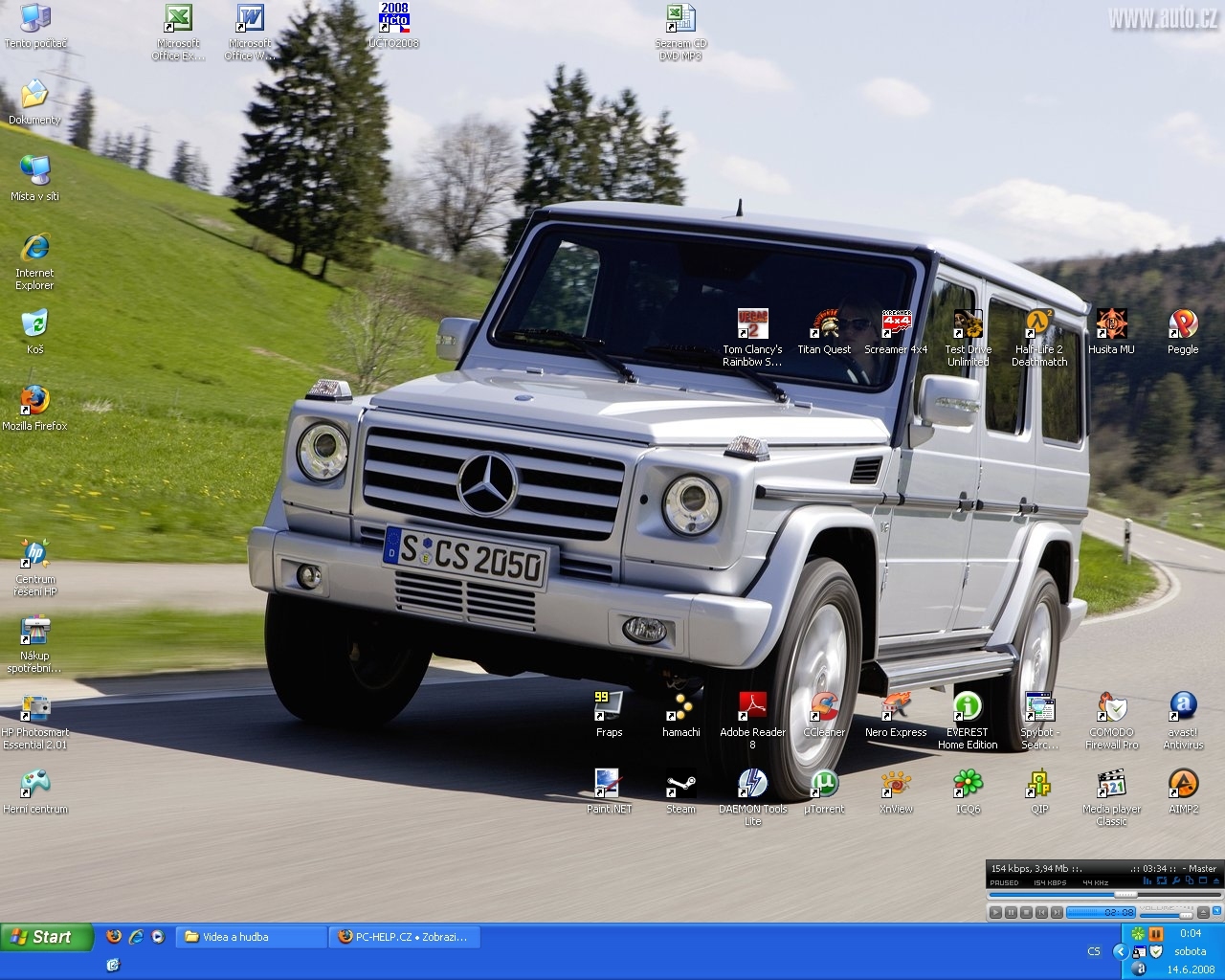Screen dimensions: 1225x980
Task: Skip to next track in AIMP
Action: pyautogui.click(x=1057, y=913)
